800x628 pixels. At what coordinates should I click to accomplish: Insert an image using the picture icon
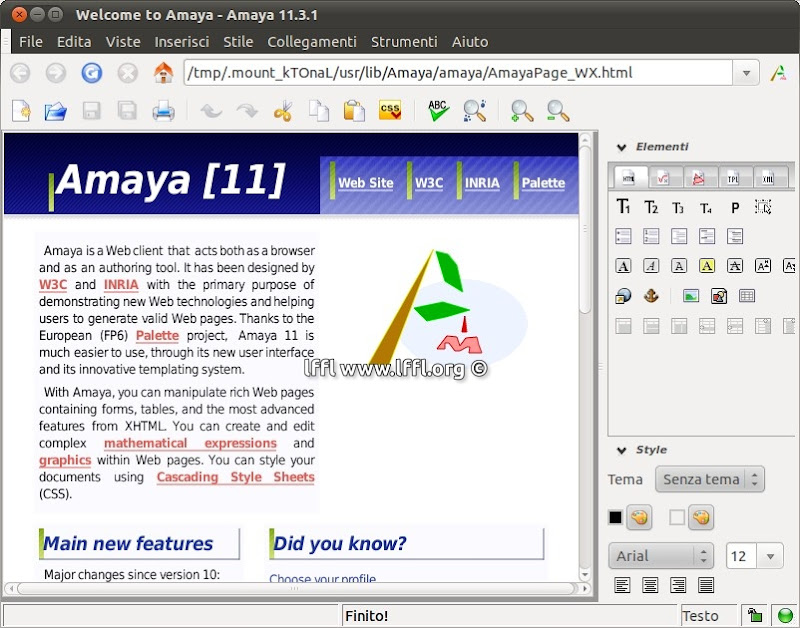click(692, 295)
